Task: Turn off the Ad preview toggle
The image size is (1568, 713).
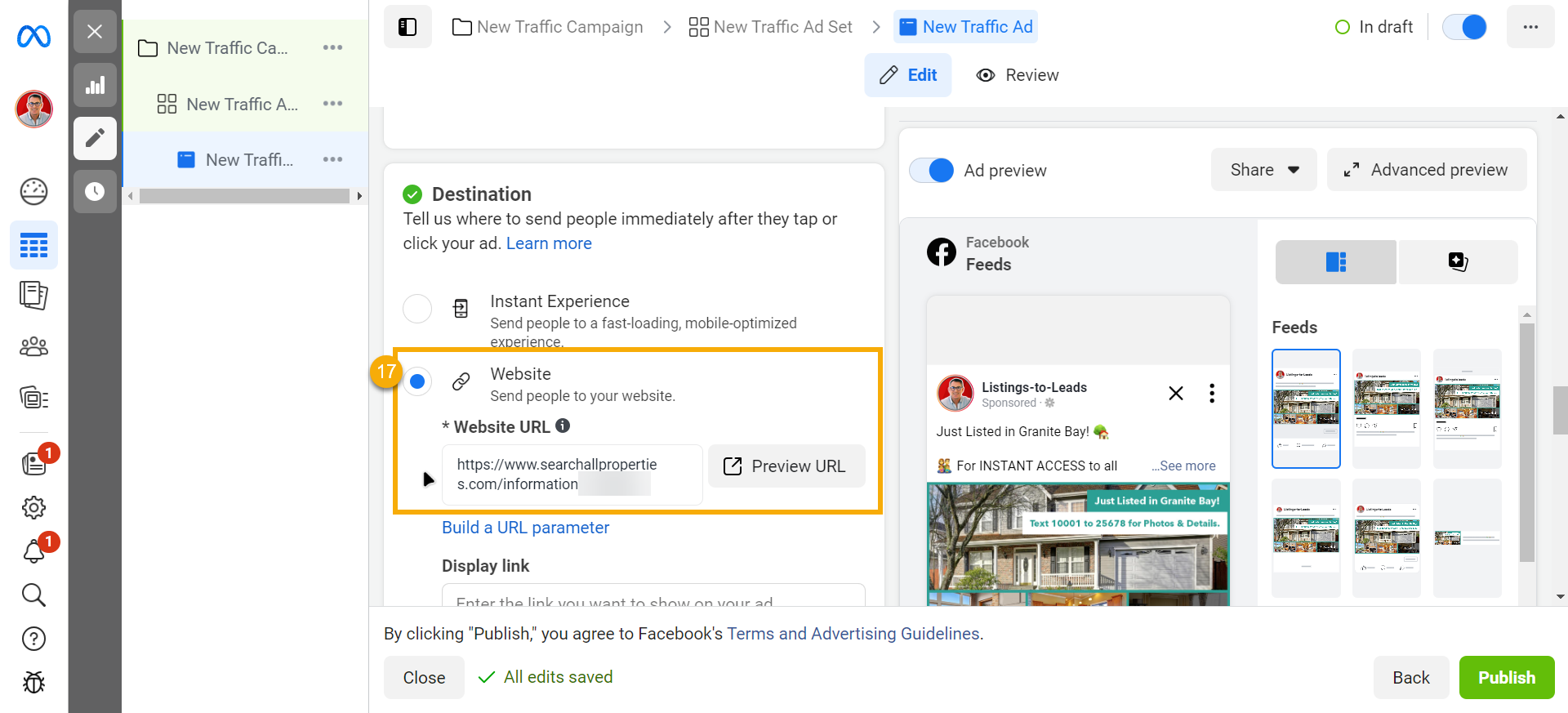Action: (x=932, y=170)
